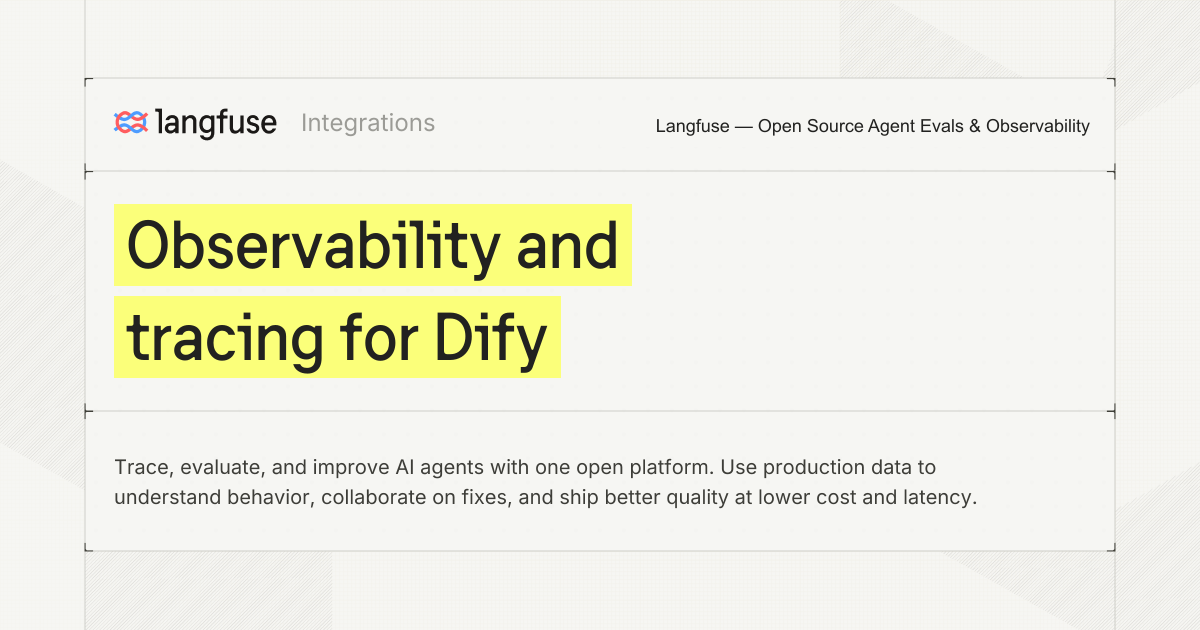Viewport: 1200px width, 630px height.
Task: Click the langfuse wordmark text
Action: [x=216, y=123]
